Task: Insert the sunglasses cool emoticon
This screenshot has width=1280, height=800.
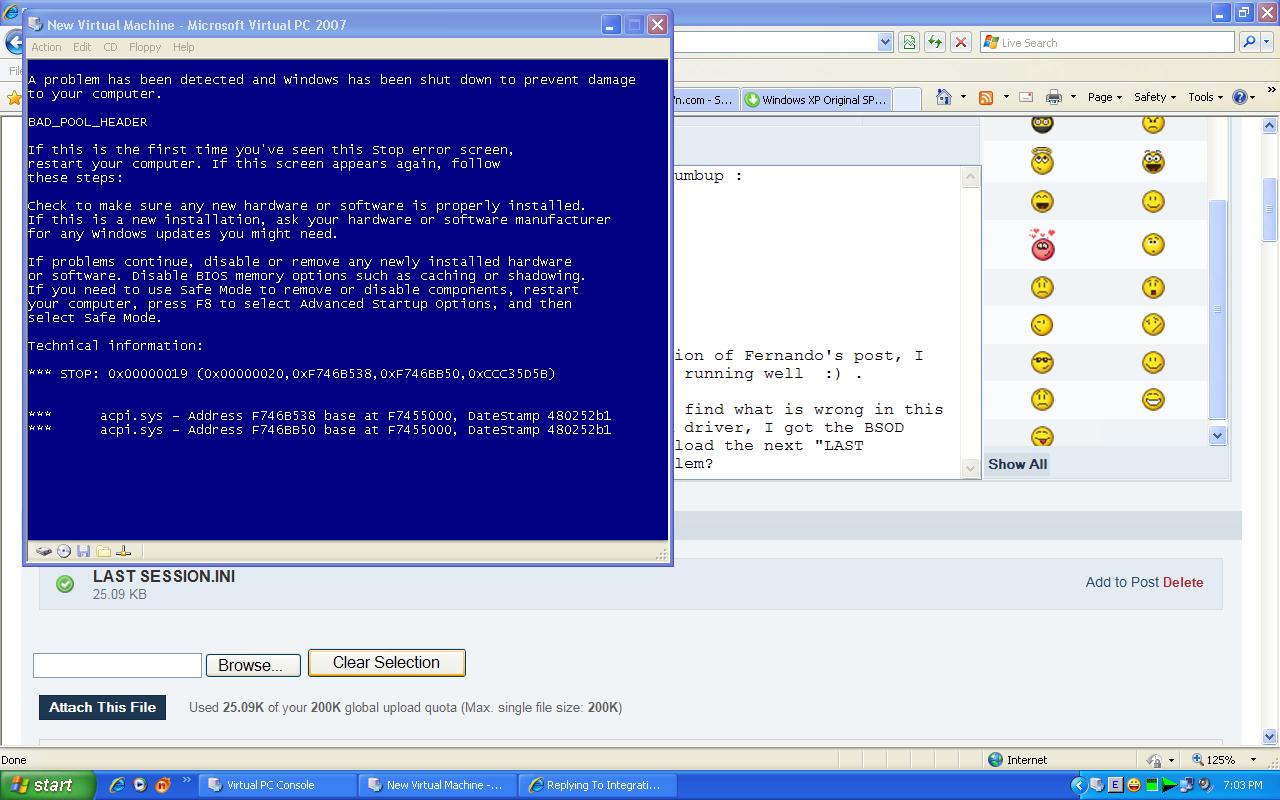Action: pos(1042,362)
